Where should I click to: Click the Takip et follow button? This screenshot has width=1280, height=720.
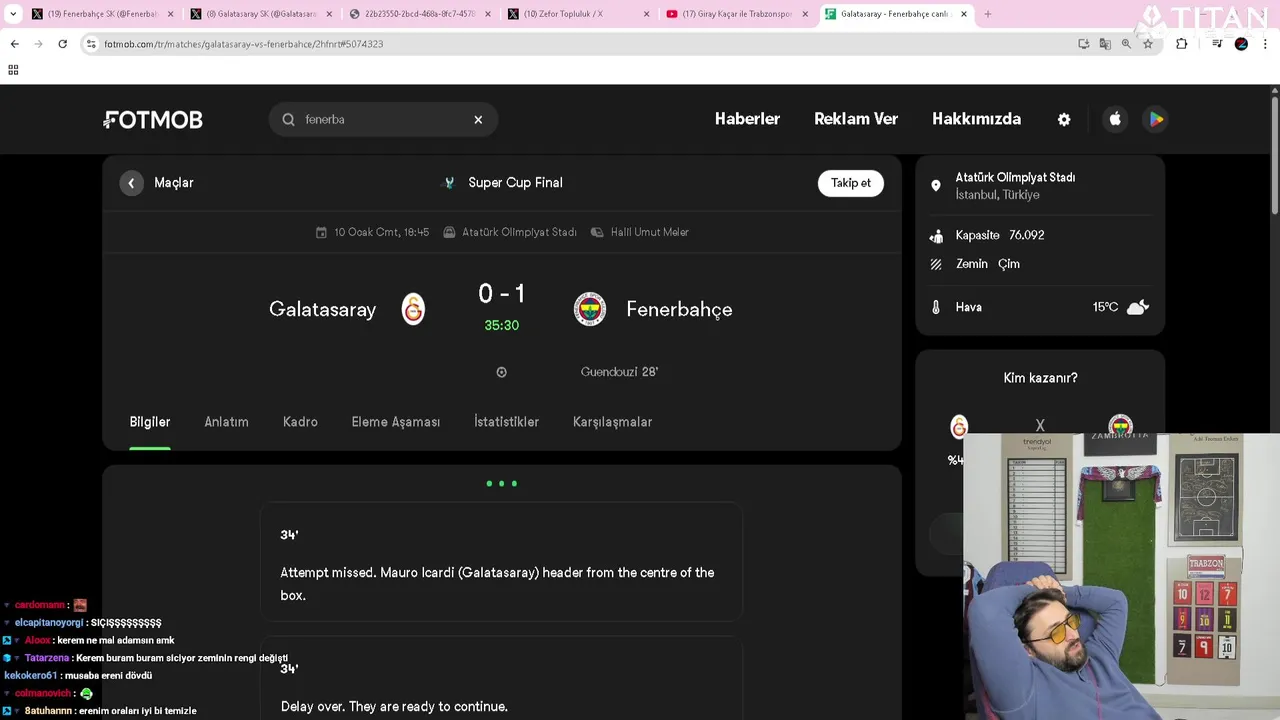(851, 183)
